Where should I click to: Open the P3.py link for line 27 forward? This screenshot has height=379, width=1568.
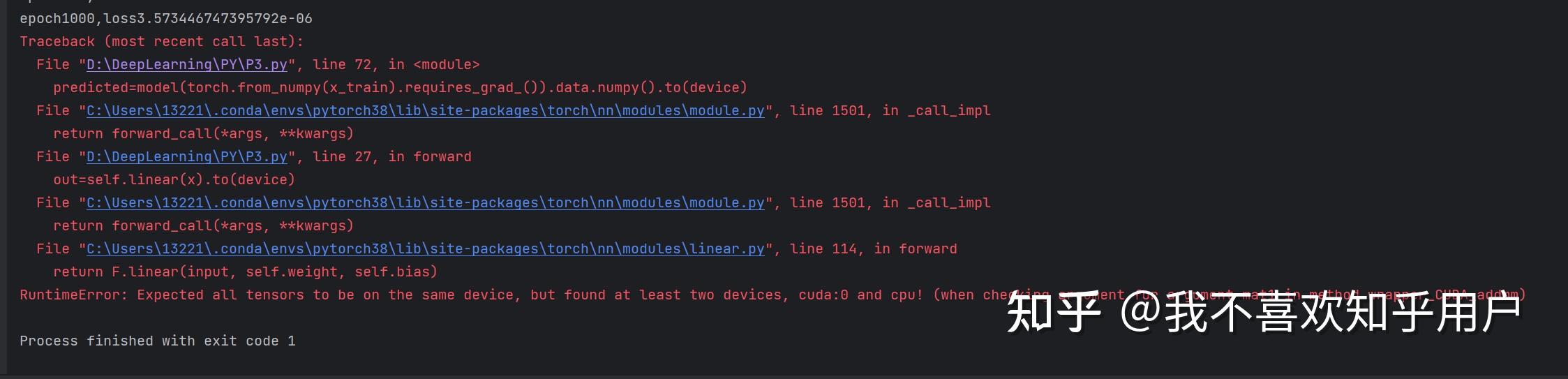coord(186,157)
